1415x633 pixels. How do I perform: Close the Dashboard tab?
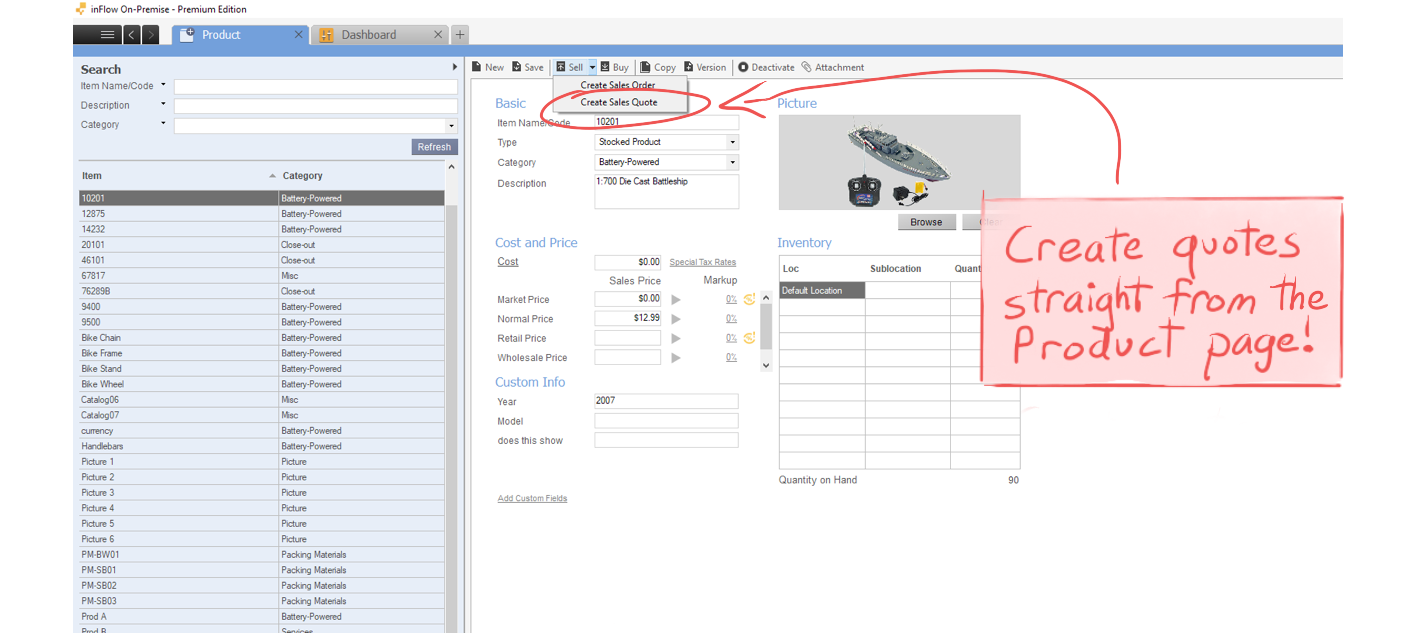click(438, 35)
